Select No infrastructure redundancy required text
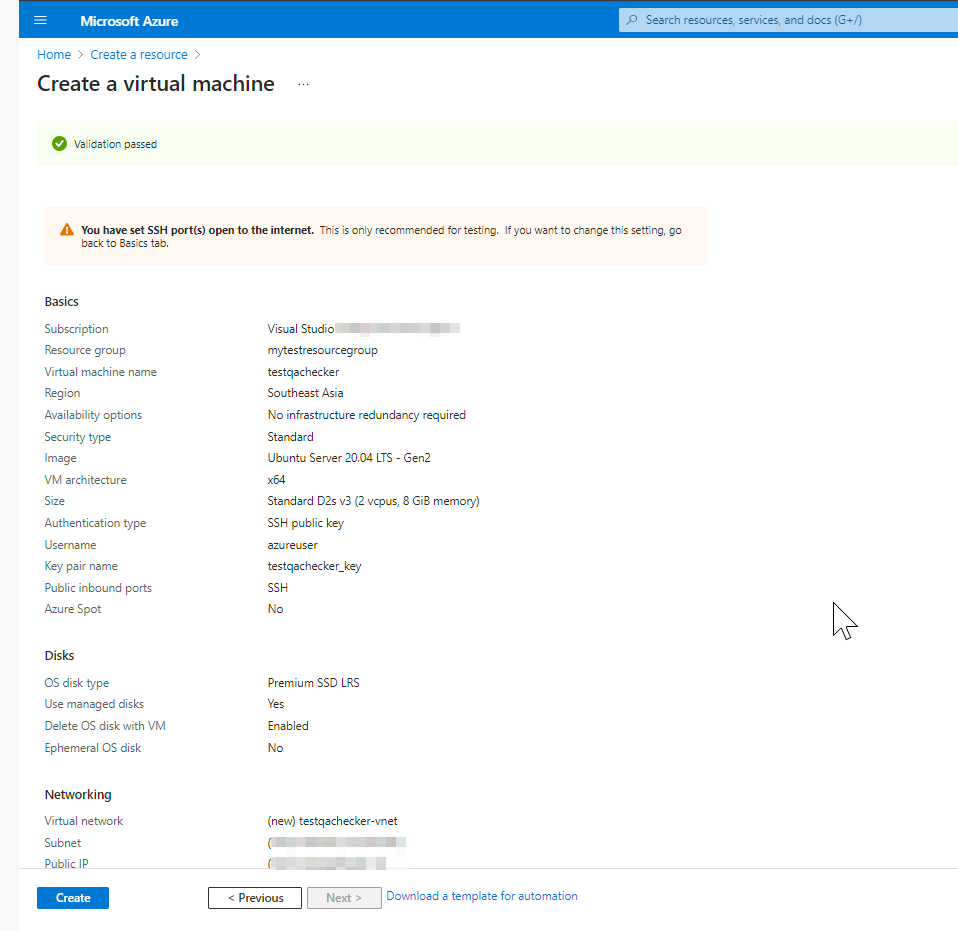The height and width of the screenshot is (931, 958). coord(367,415)
